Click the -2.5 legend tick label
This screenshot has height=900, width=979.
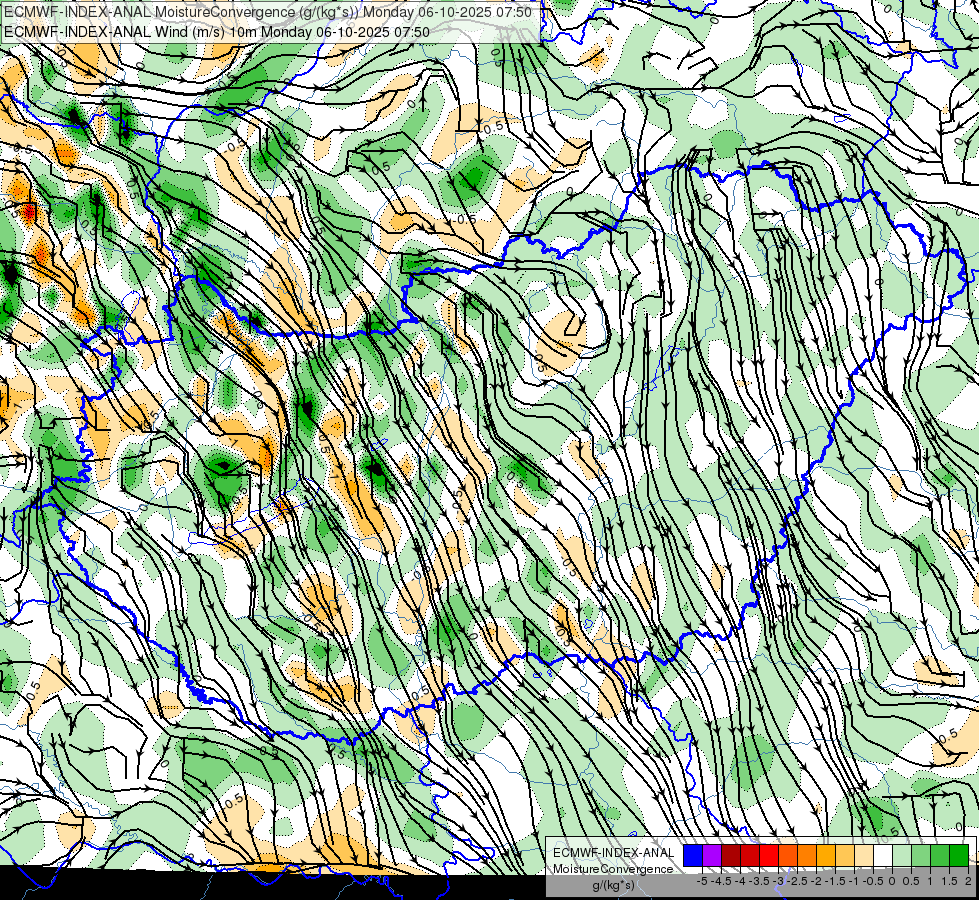pyautogui.click(x=797, y=881)
